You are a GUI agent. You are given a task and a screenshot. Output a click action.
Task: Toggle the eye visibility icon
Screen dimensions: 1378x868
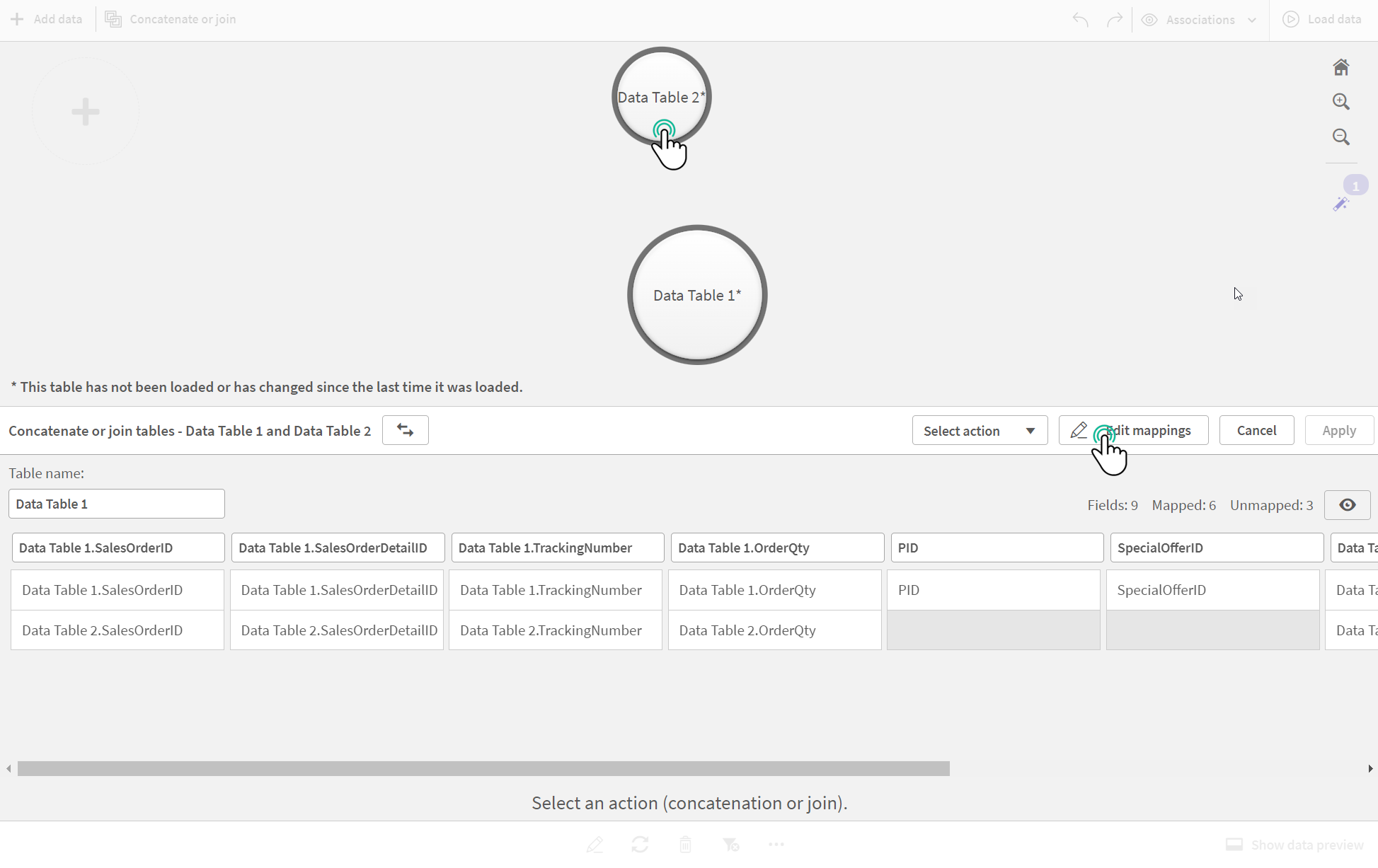[1347, 505]
